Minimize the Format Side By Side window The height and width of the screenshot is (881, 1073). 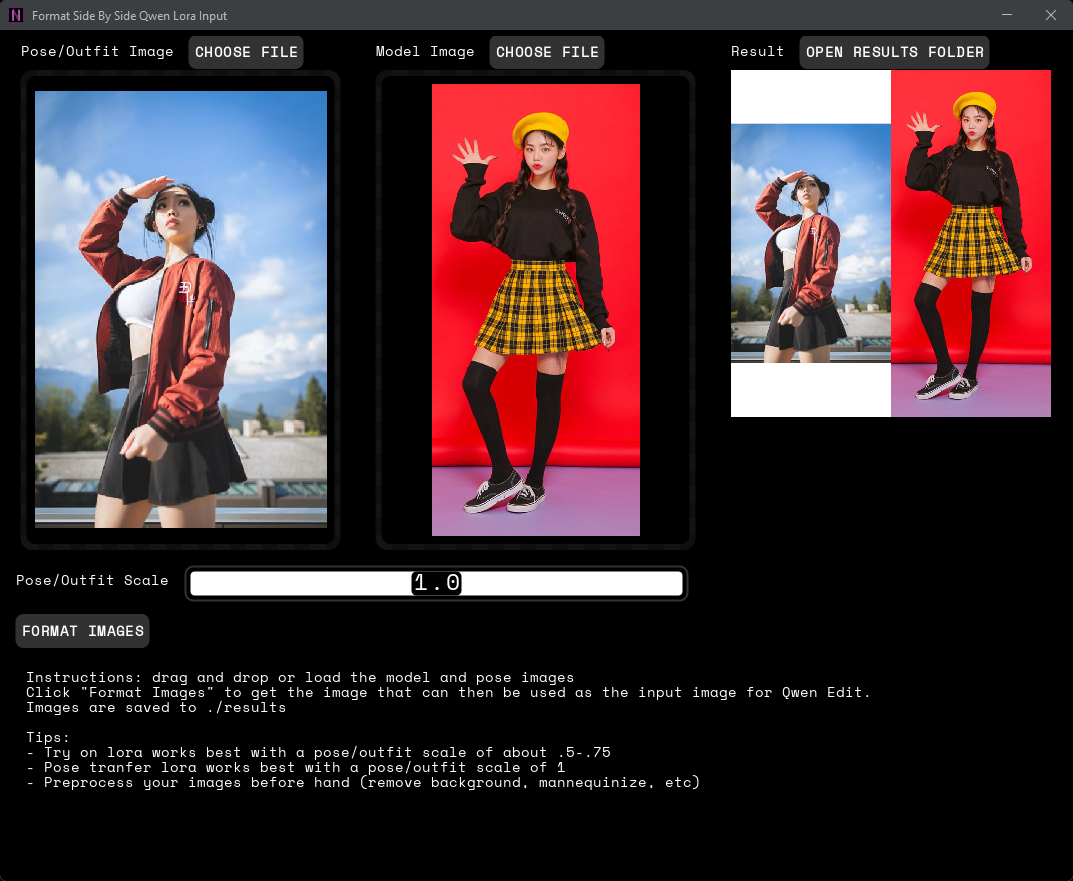[1007, 15]
